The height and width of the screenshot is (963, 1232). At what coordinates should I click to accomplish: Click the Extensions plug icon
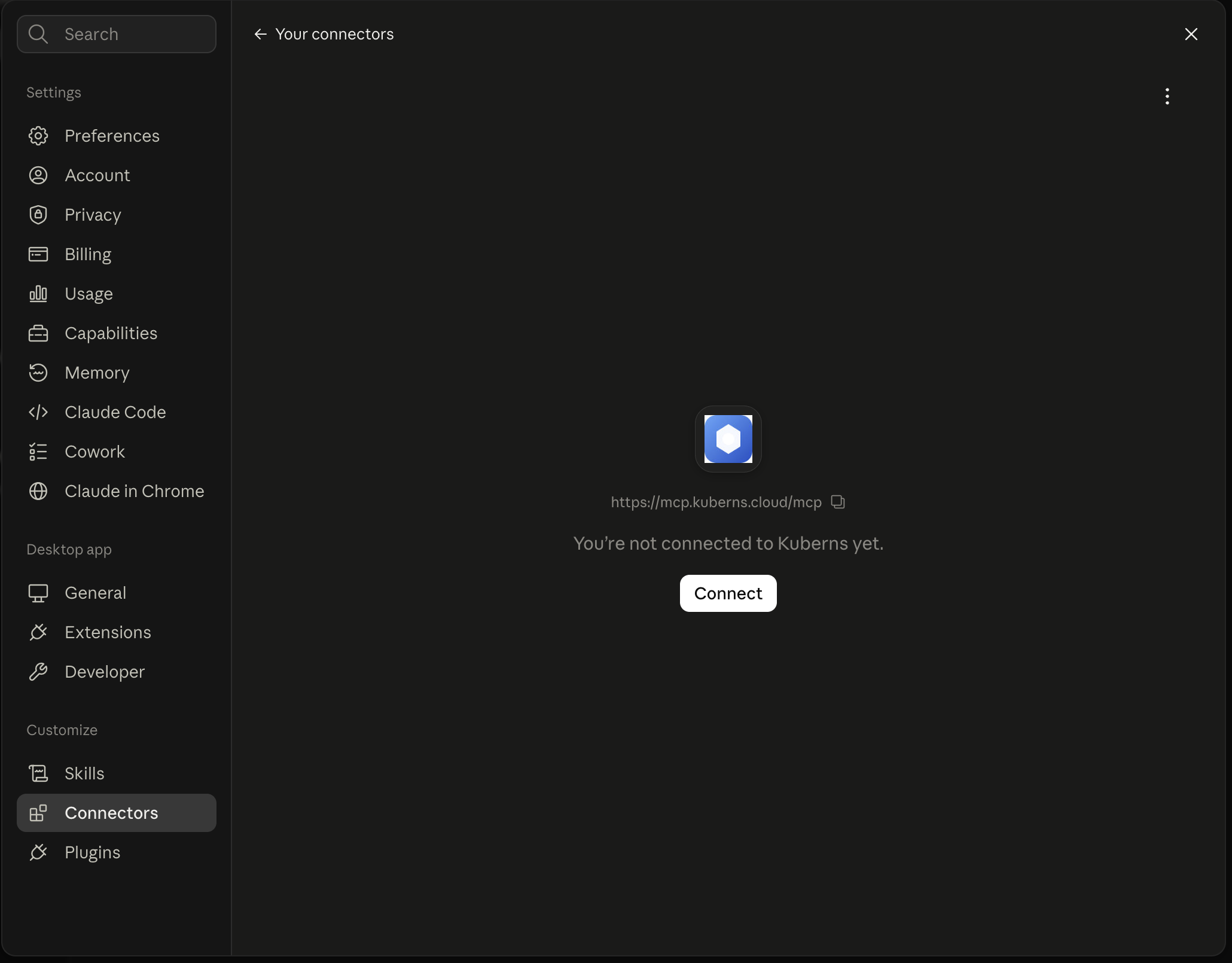click(x=38, y=632)
